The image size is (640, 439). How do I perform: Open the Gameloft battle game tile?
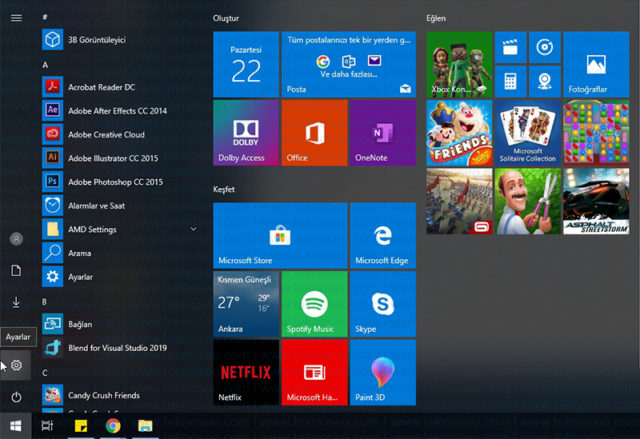click(x=459, y=202)
